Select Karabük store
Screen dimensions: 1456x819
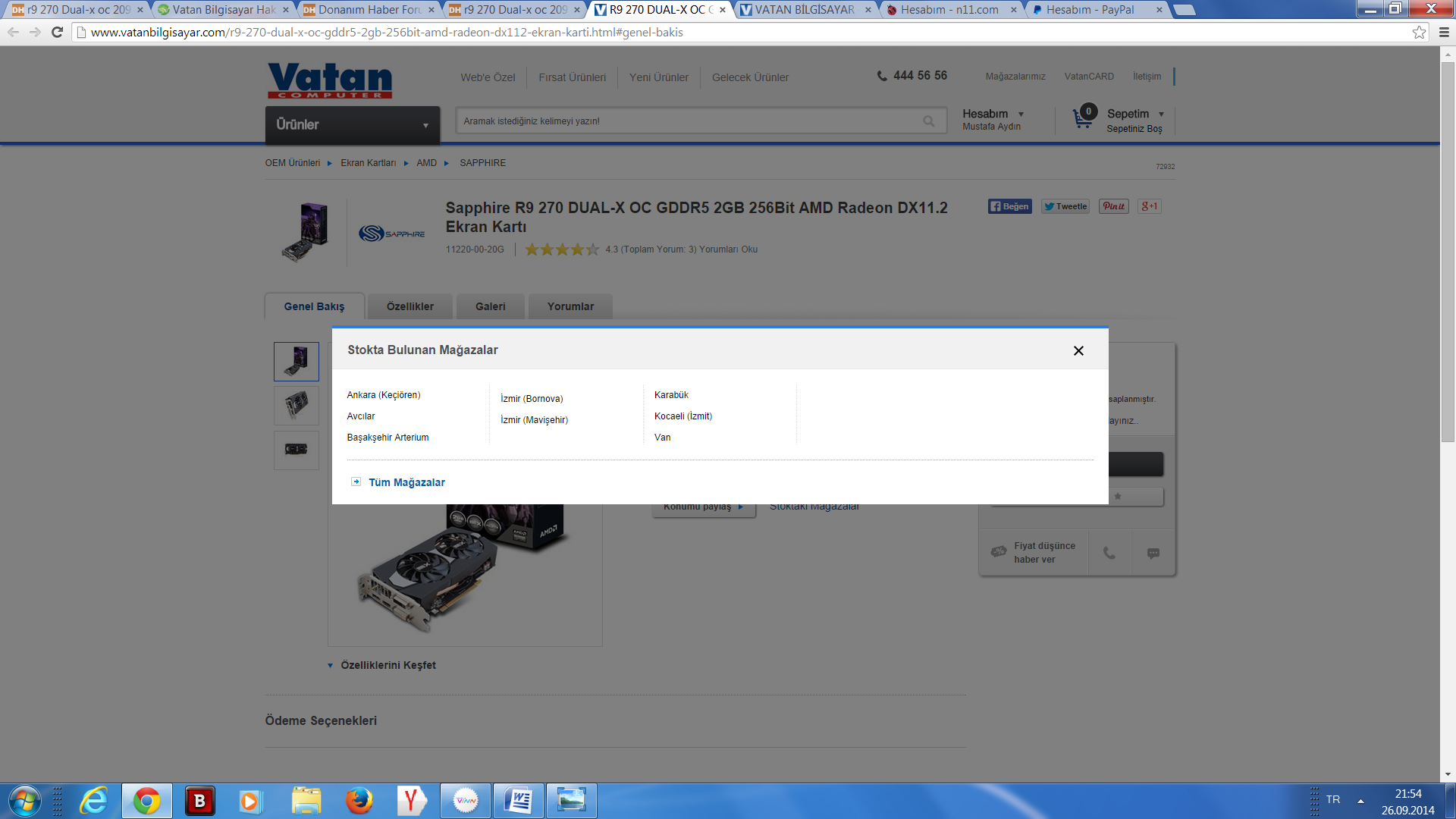tap(671, 395)
